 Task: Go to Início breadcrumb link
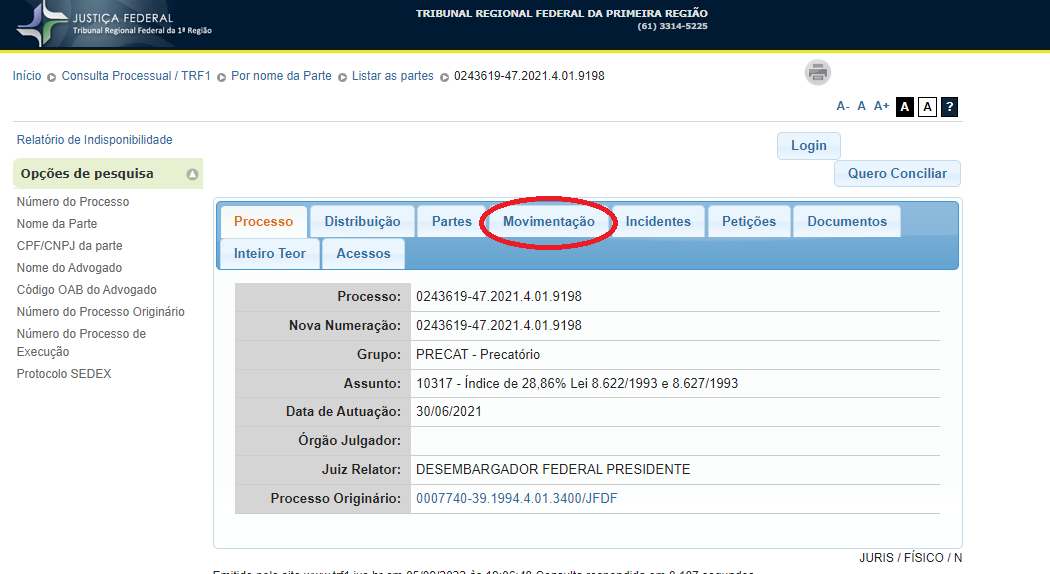point(27,76)
